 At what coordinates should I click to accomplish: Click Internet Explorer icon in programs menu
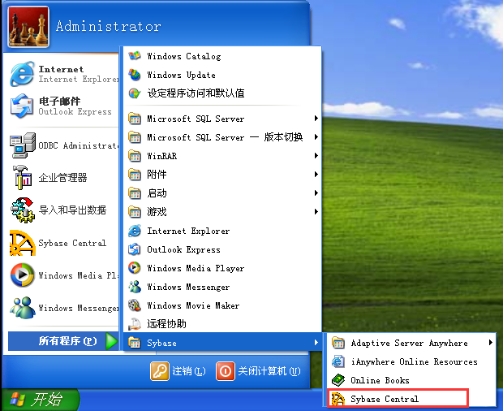135,231
